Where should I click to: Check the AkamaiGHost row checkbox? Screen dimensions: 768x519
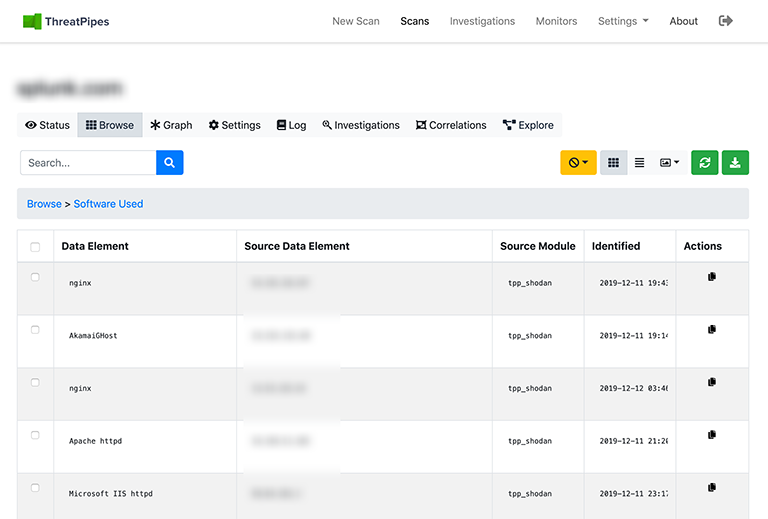click(x=36, y=330)
